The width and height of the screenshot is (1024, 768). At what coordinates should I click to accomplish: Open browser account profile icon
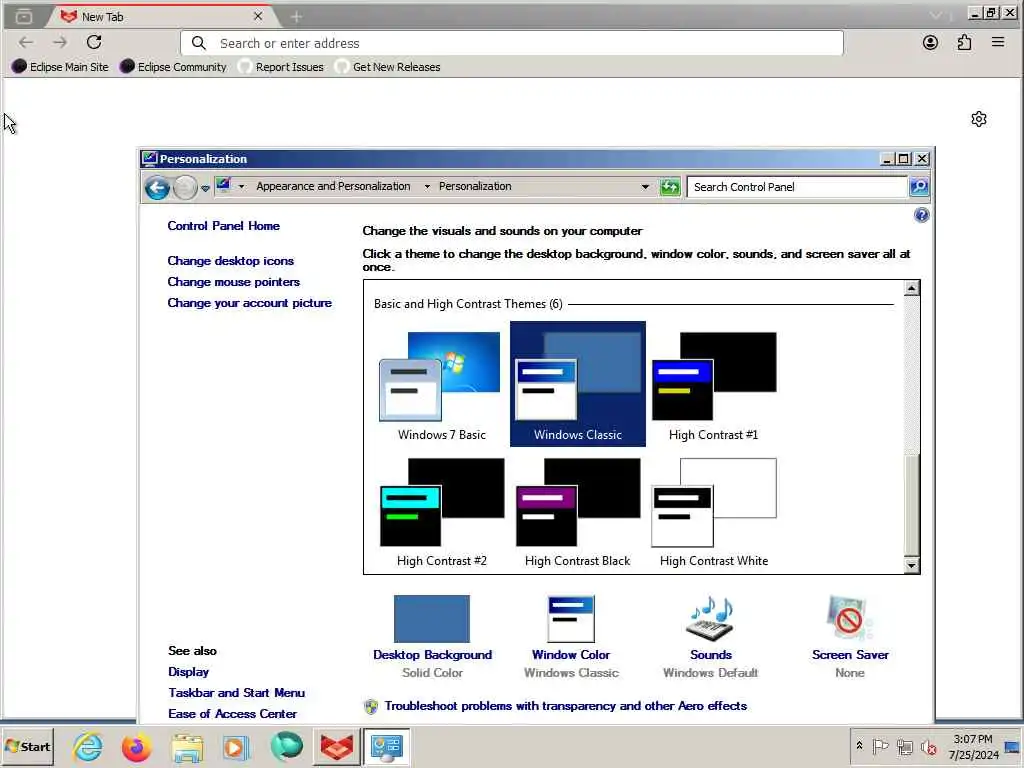point(930,43)
